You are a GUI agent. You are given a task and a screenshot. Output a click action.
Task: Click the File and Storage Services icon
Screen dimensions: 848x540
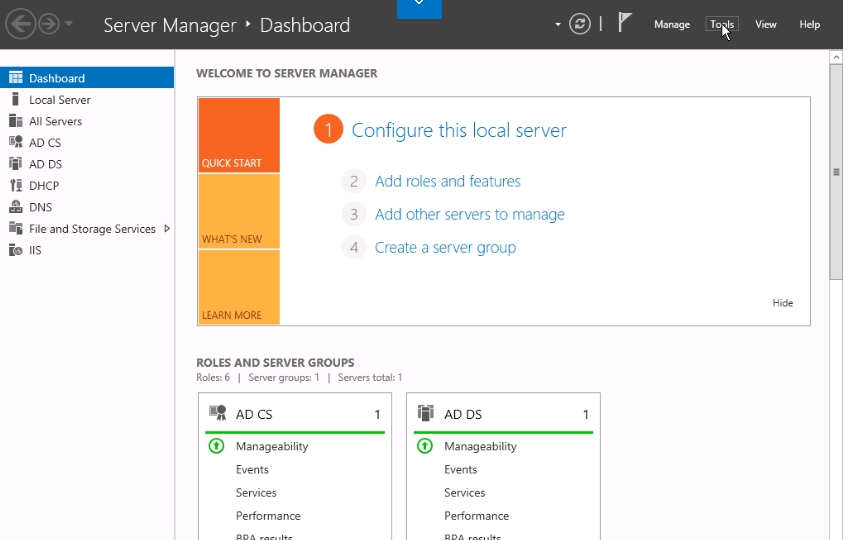point(16,228)
